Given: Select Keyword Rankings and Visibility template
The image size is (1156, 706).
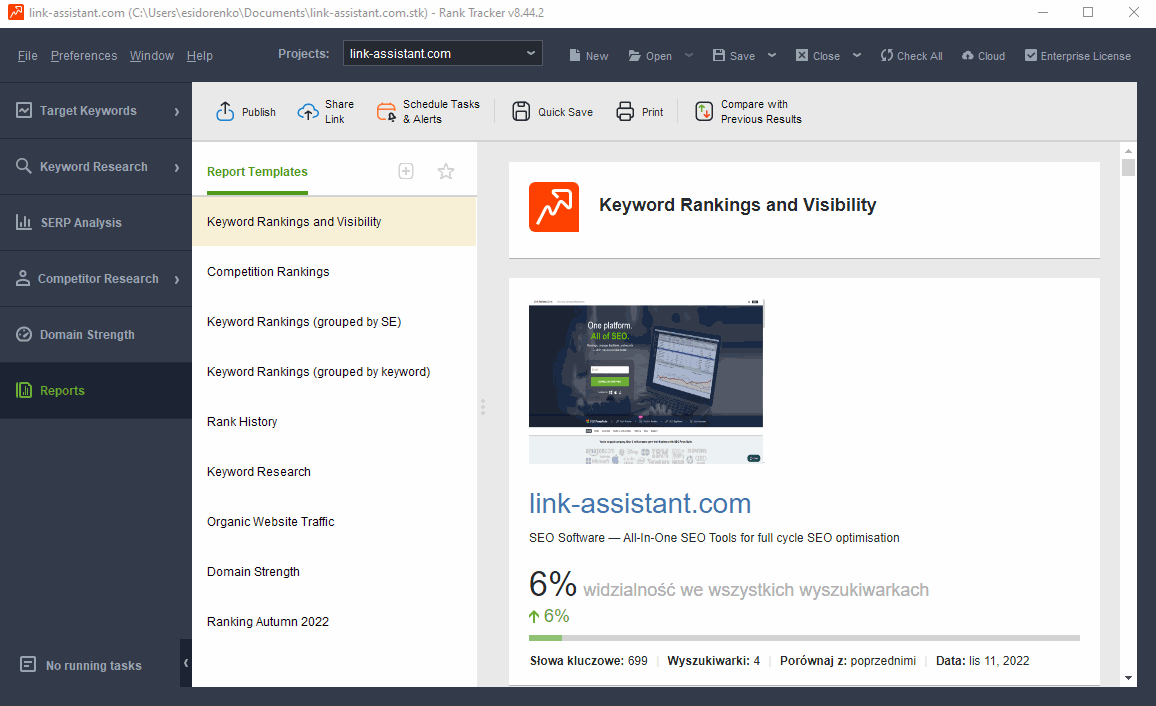Looking at the screenshot, I should (x=334, y=221).
